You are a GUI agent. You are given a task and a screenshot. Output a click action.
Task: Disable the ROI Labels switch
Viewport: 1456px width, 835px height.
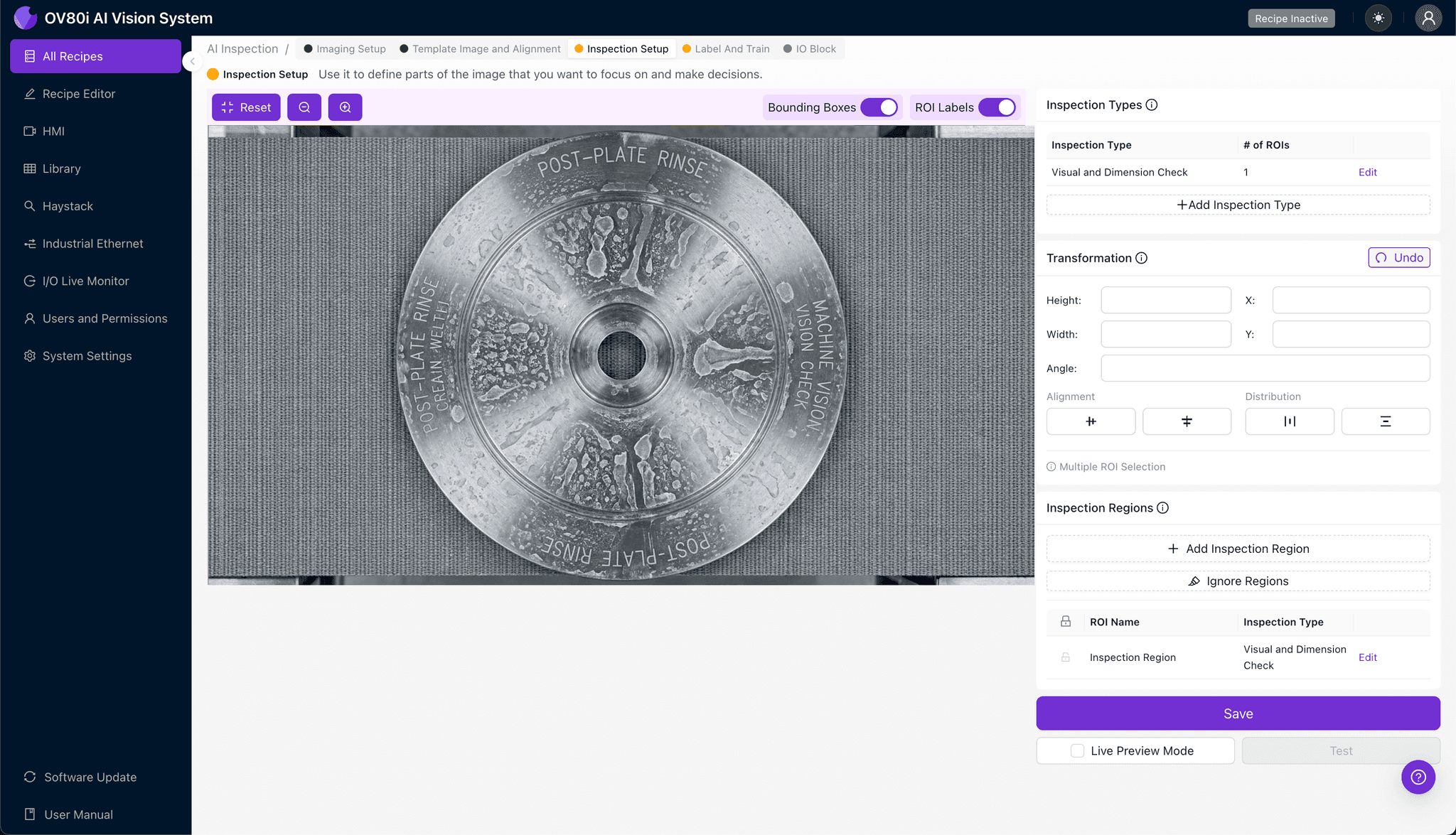[997, 107]
